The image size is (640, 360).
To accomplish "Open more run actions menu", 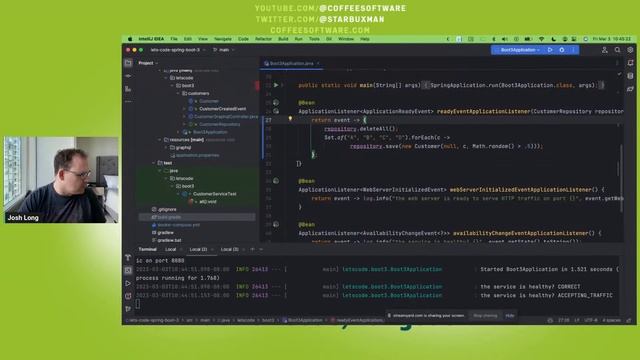I will coord(573,50).
